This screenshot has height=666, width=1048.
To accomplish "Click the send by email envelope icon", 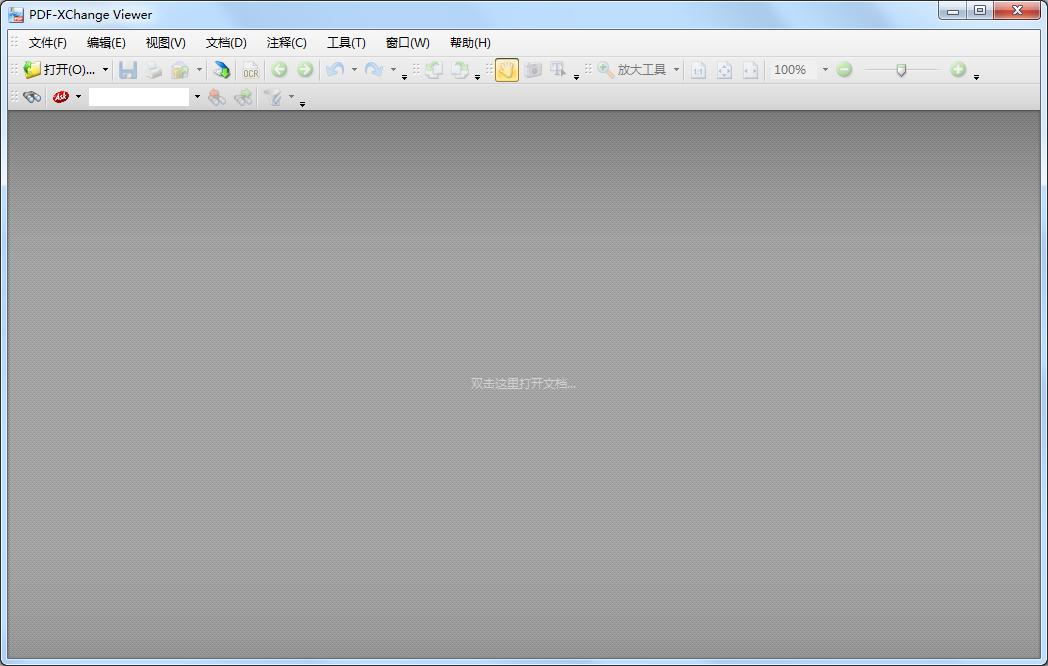I will tap(180, 70).
